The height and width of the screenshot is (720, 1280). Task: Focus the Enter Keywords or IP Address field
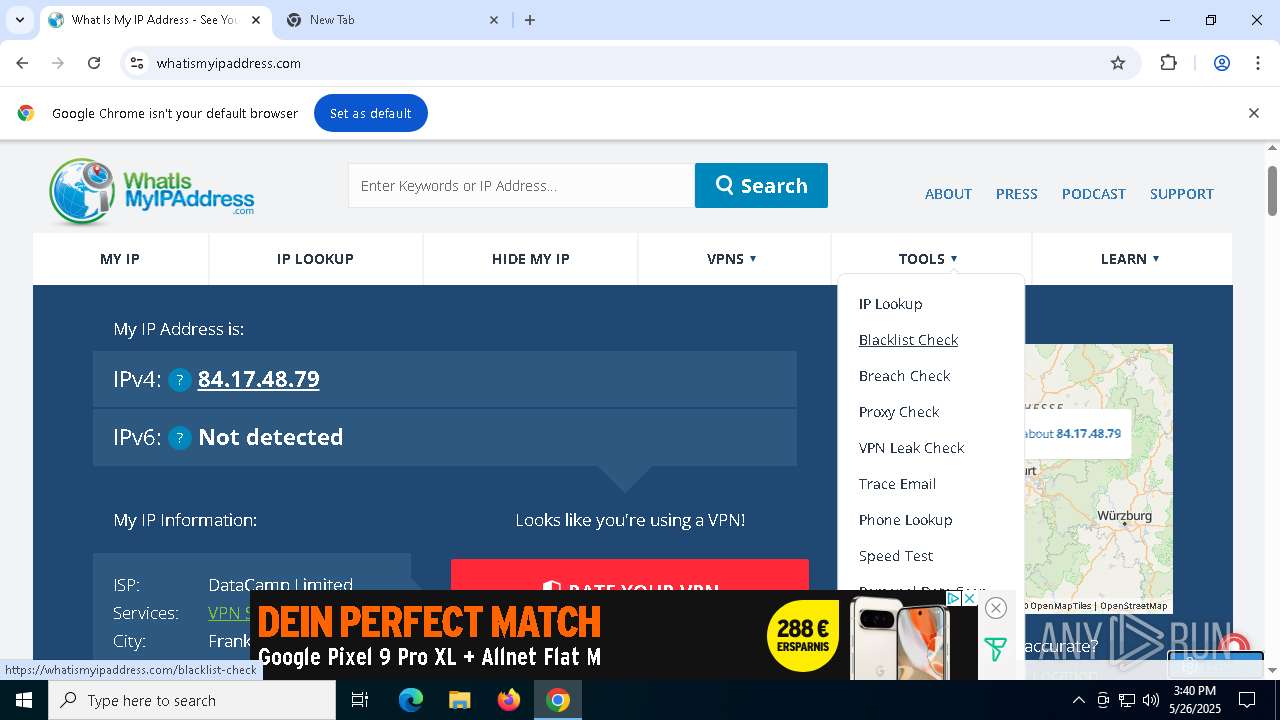click(521, 185)
